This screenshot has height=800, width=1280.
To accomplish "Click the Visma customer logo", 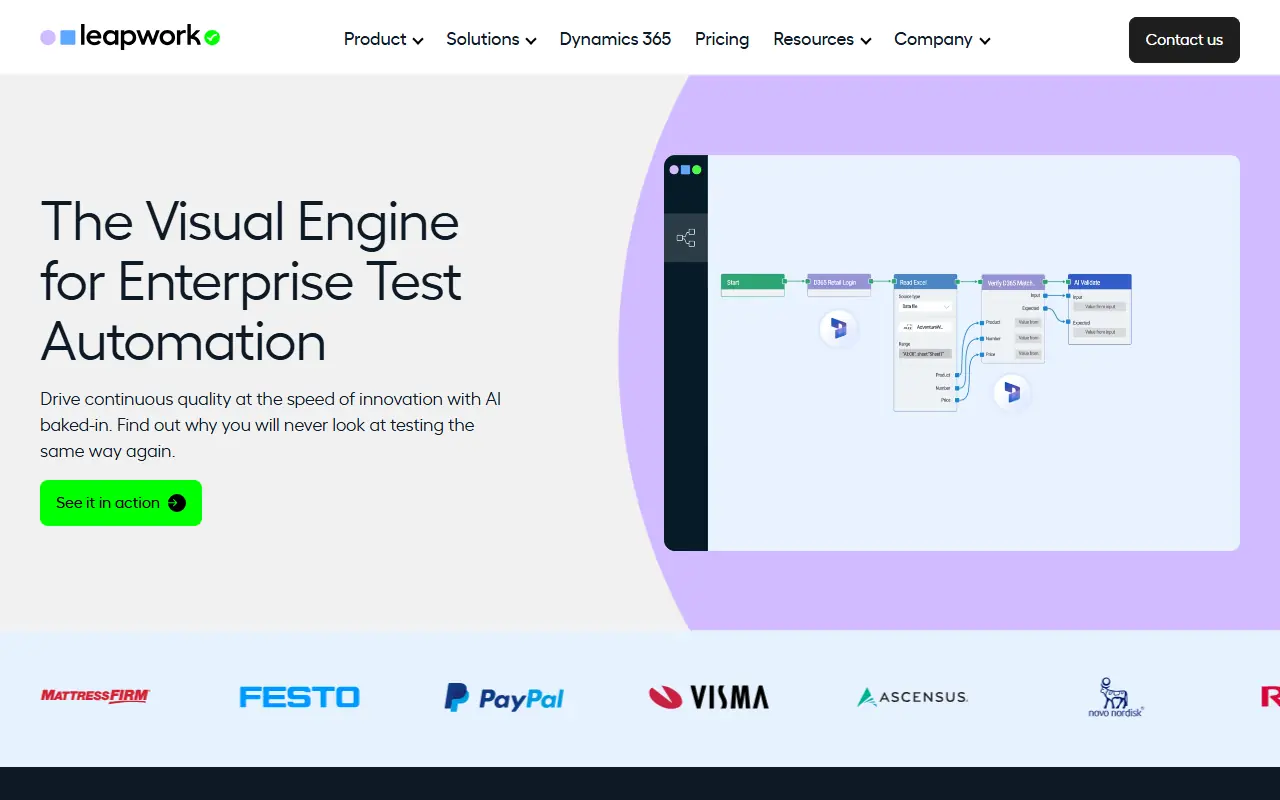I will [x=709, y=697].
